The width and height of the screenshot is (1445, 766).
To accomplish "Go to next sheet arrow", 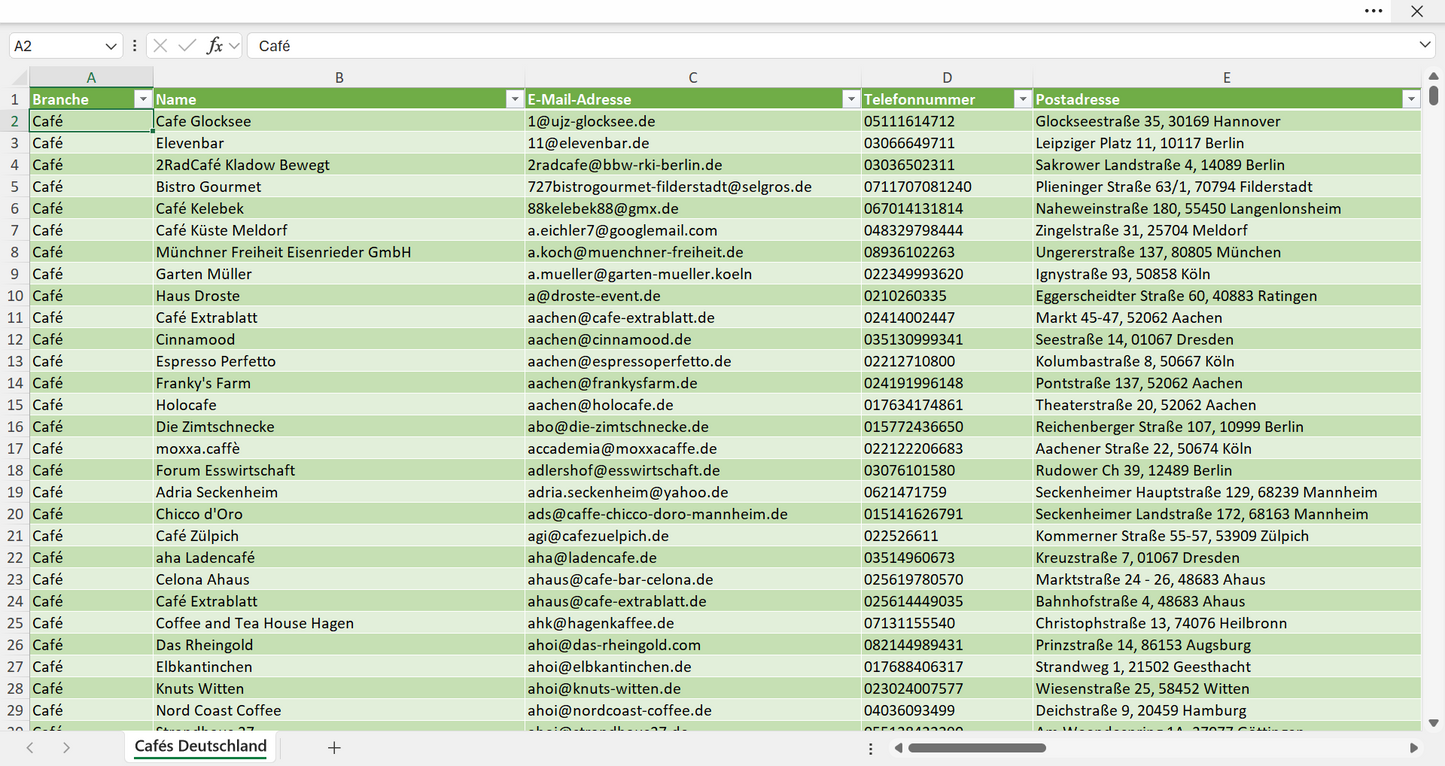I will 66,747.
